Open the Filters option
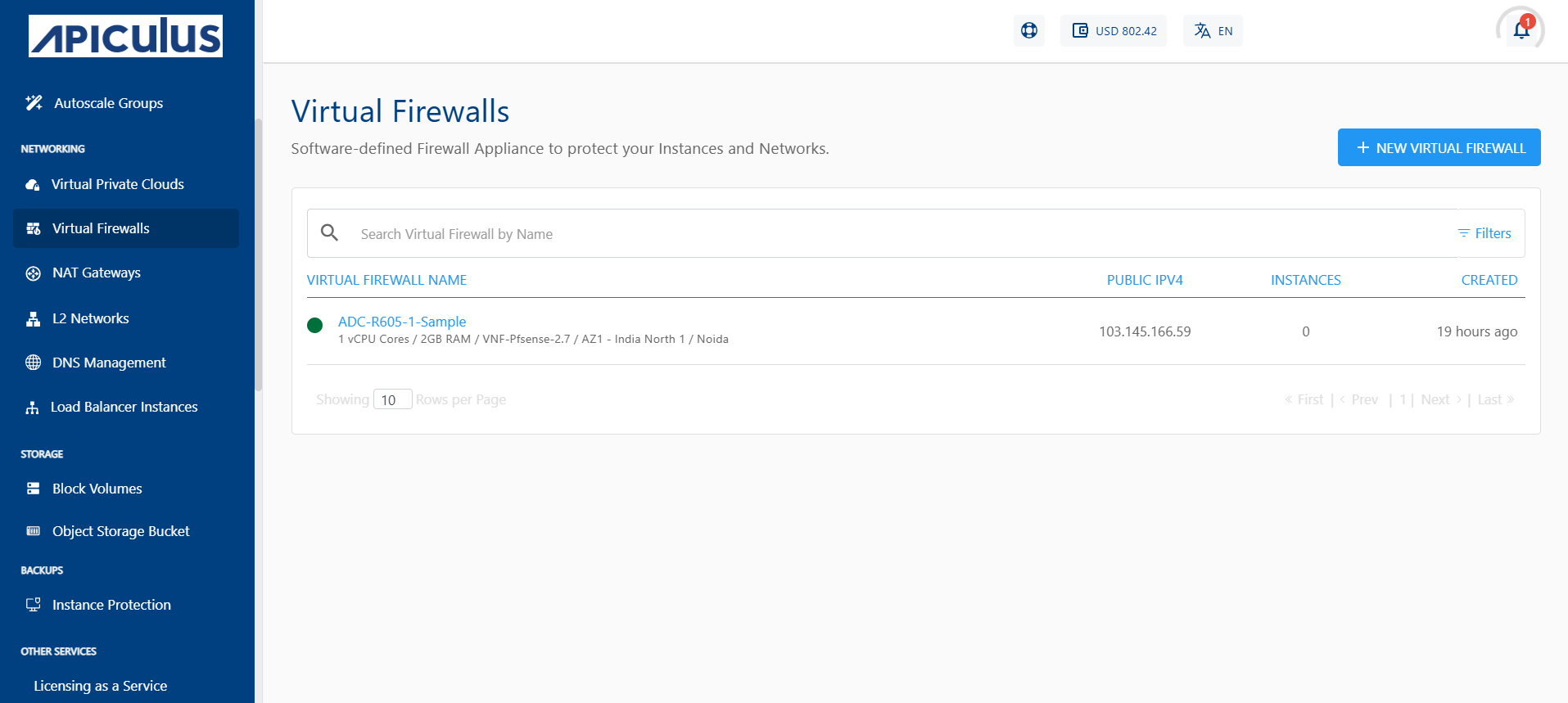 (x=1484, y=233)
